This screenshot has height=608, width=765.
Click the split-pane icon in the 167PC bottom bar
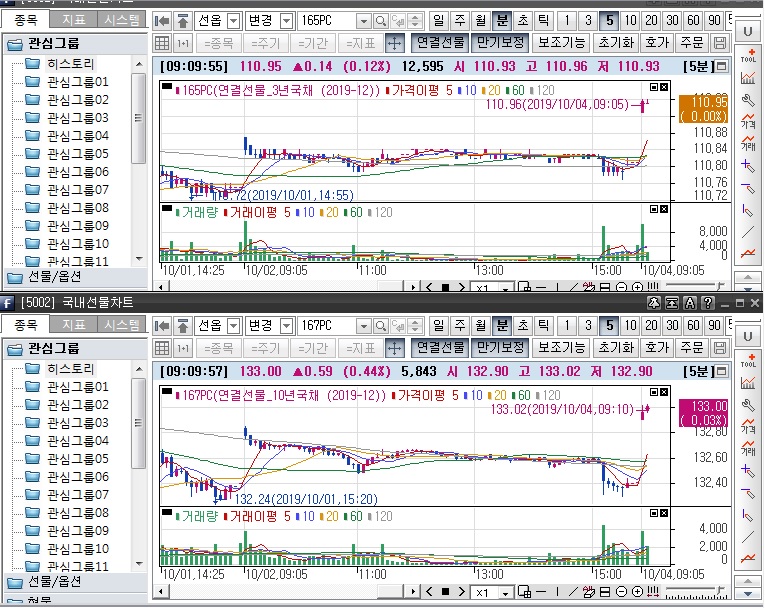coord(605,592)
